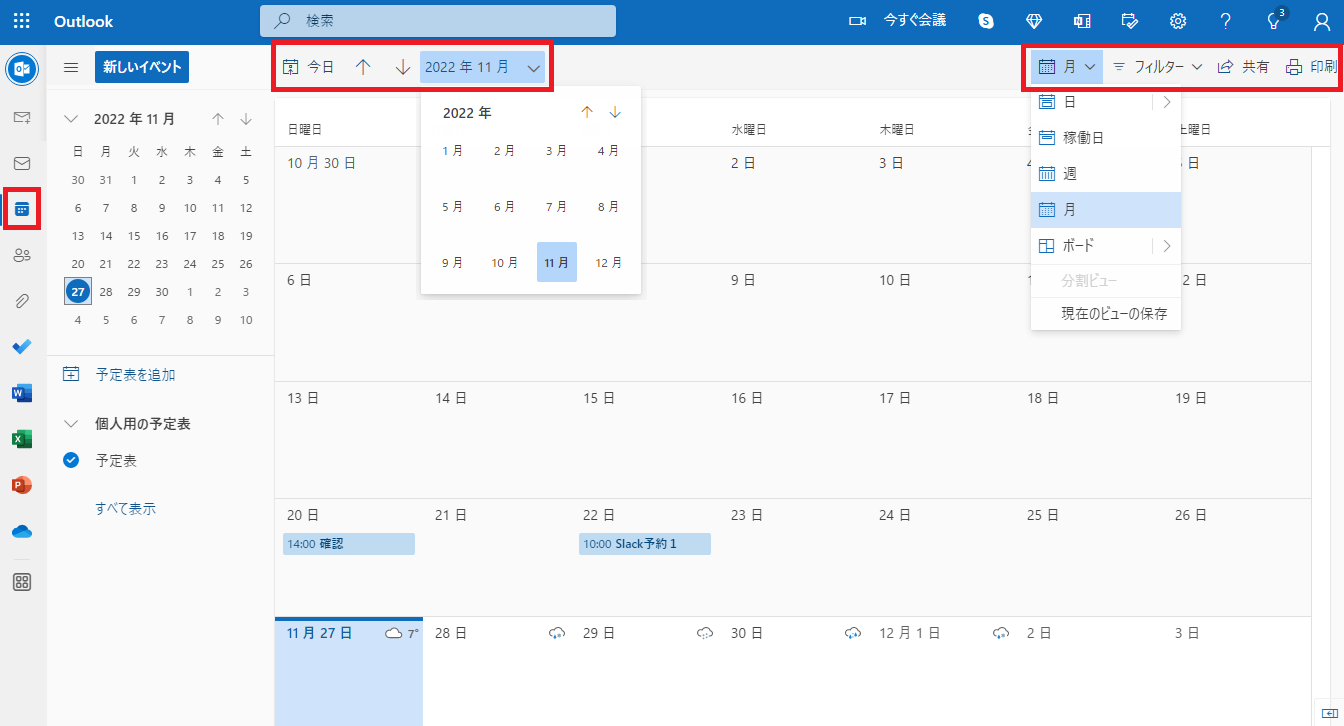Click the 検索 search box
This screenshot has width=1344, height=726.
(x=438, y=21)
